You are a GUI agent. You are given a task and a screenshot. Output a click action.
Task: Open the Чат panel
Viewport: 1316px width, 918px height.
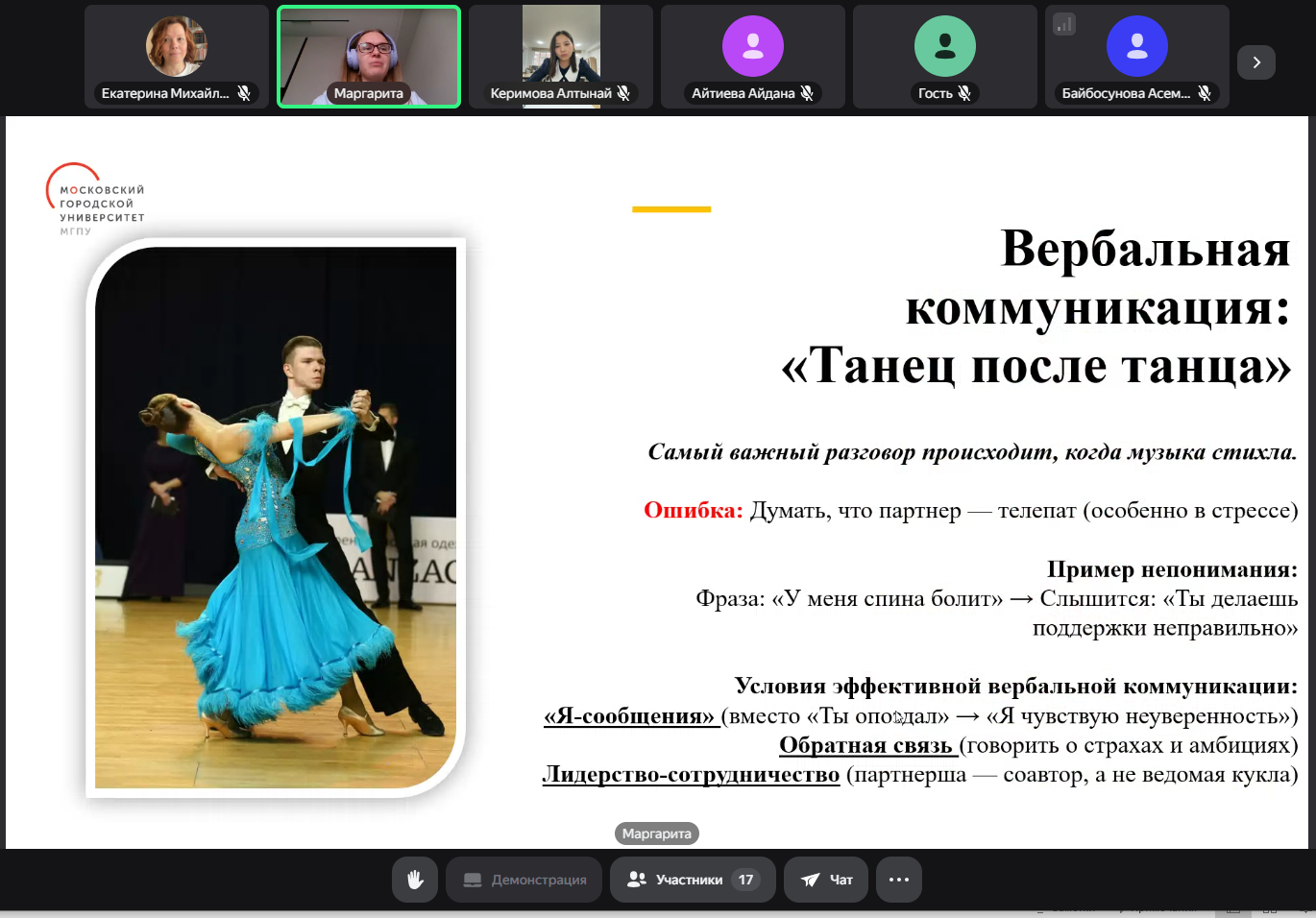point(826,880)
